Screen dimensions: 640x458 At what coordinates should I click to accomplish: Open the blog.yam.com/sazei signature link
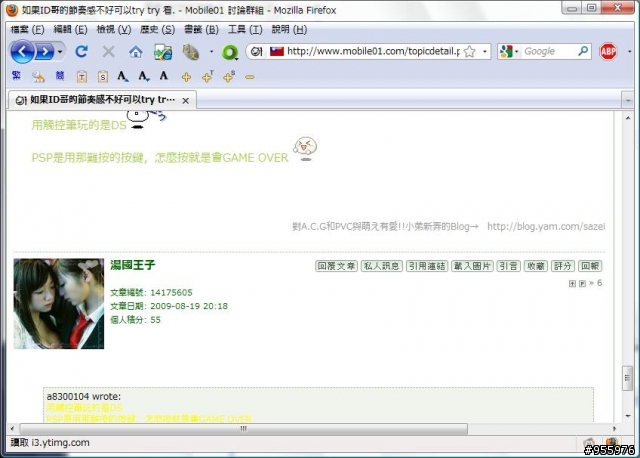546,227
